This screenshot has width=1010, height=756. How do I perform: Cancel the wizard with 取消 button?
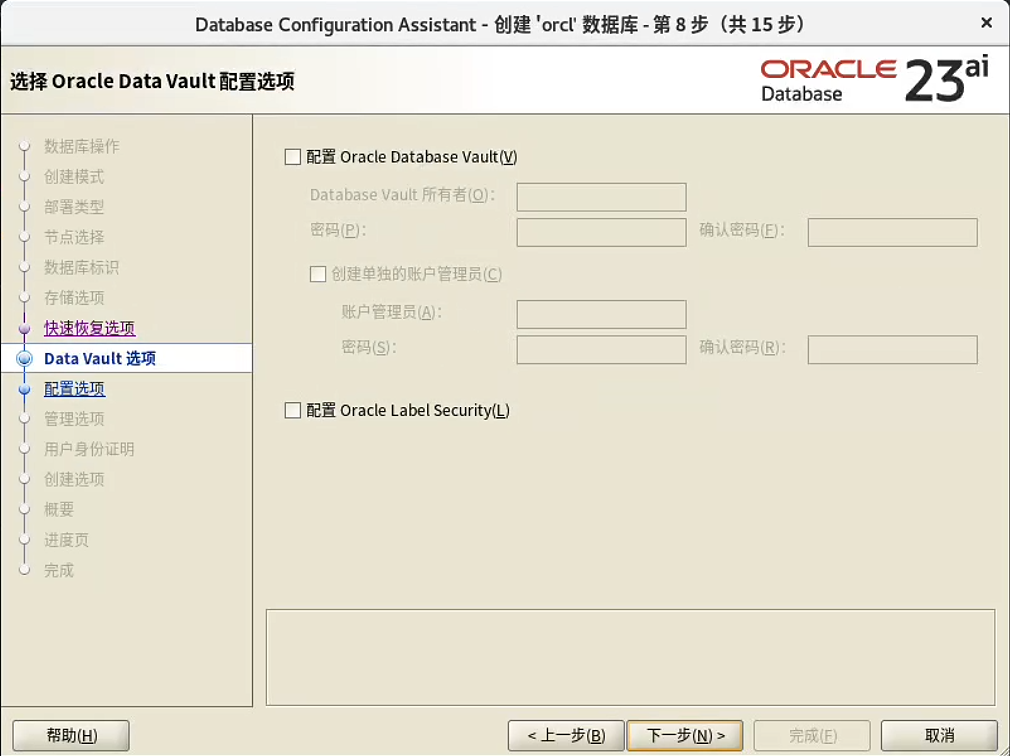(x=939, y=736)
